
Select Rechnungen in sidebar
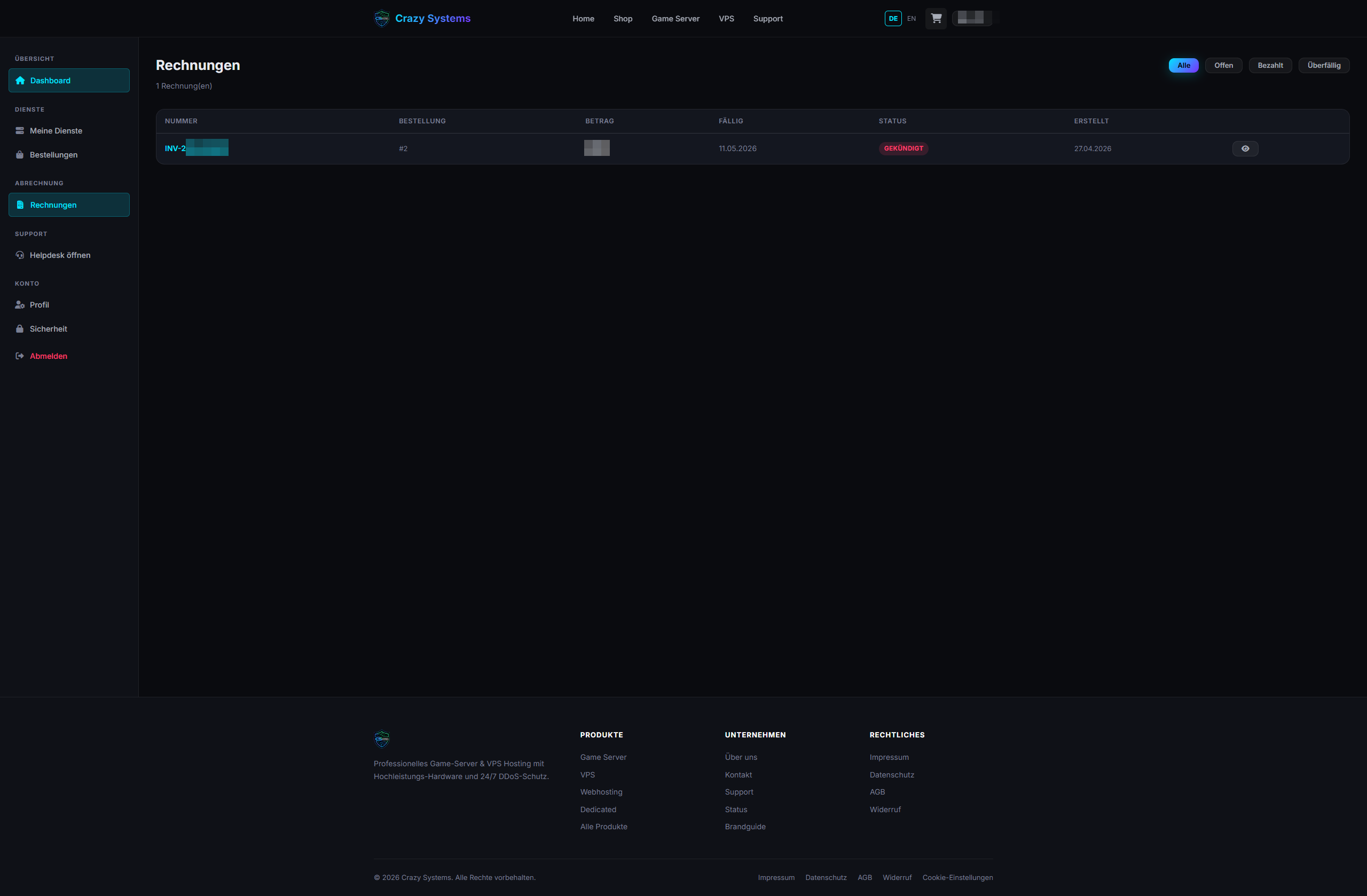(69, 205)
